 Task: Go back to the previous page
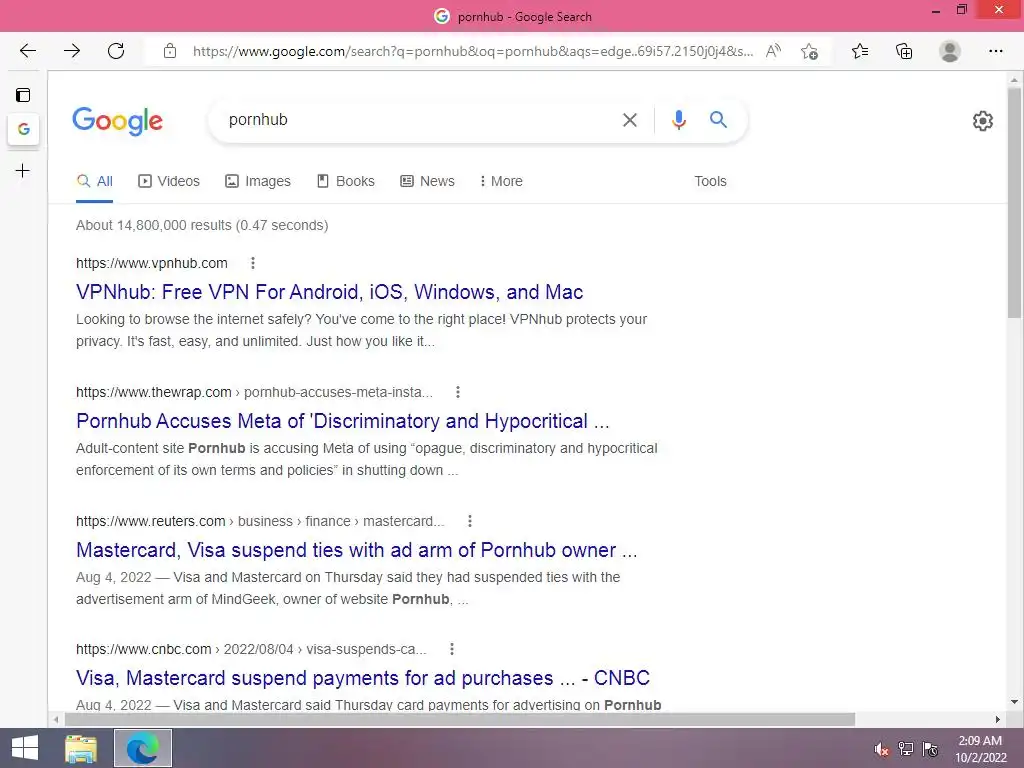(27, 51)
